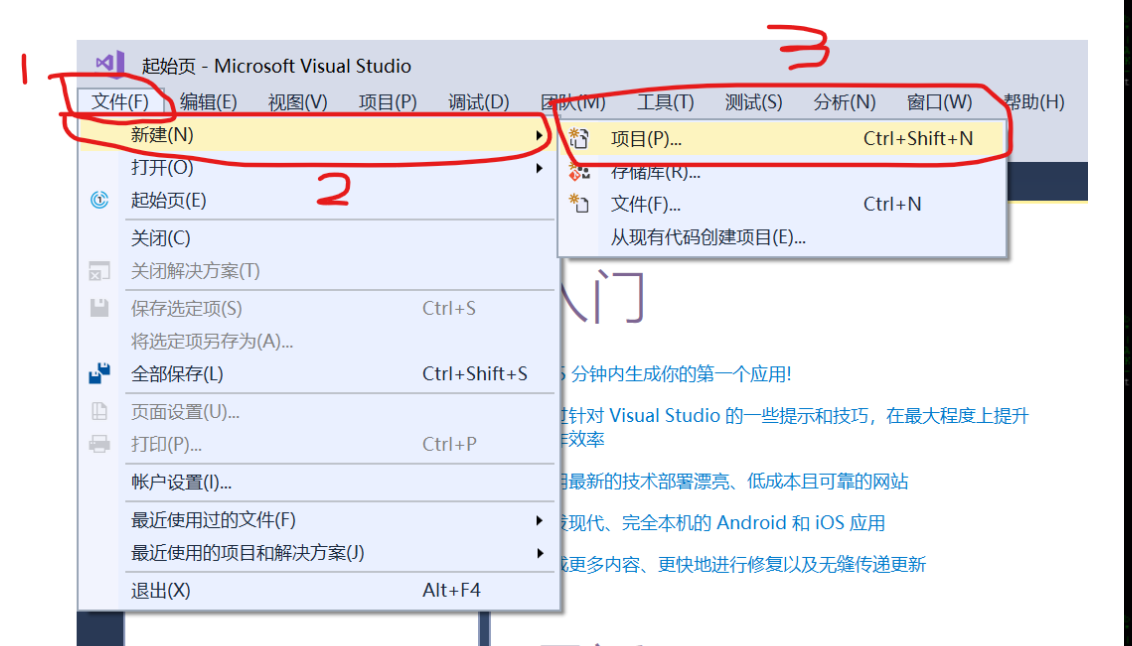This screenshot has height=646, width=1132.
Task: Expand the 最近使用过的文件(F) submenu arrow
Action: tap(538, 520)
